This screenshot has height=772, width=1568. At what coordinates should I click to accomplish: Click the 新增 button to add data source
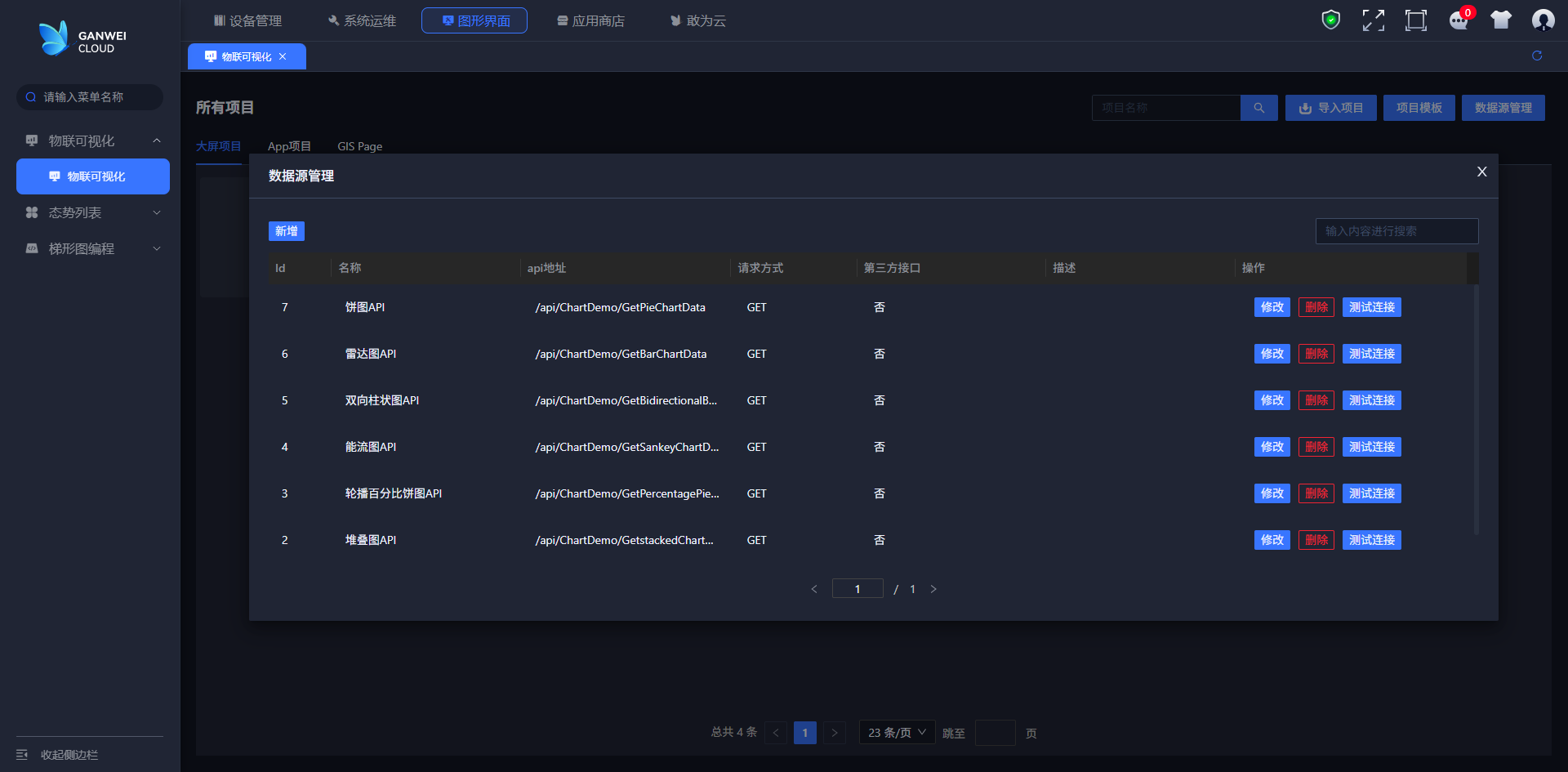(x=286, y=231)
